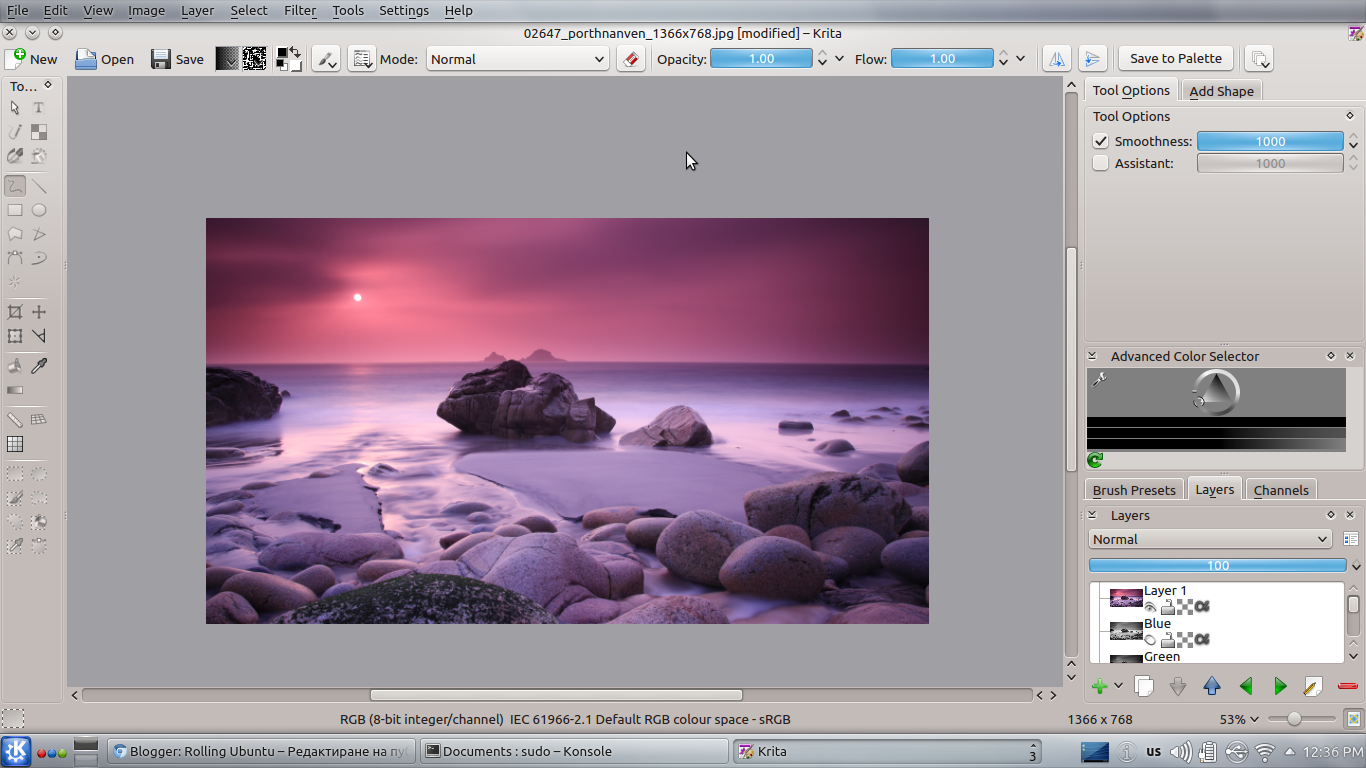The width and height of the screenshot is (1366, 768).
Task: Open the layer blending mode dropdown
Action: click(x=1210, y=539)
